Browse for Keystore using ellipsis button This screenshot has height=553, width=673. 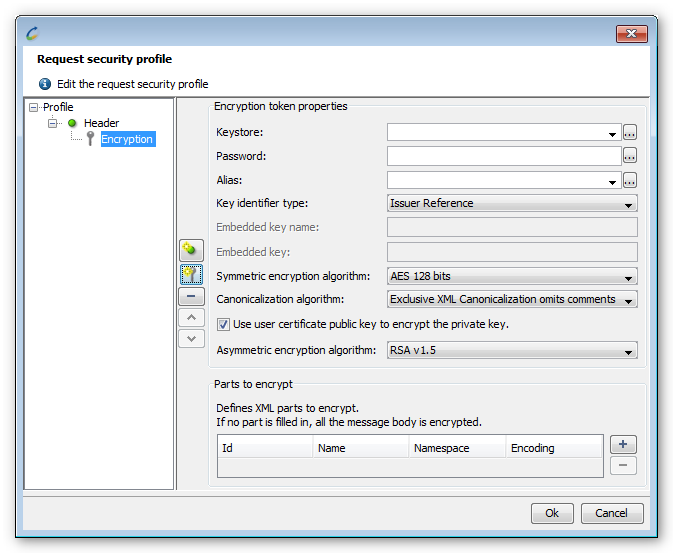point(629,132)
